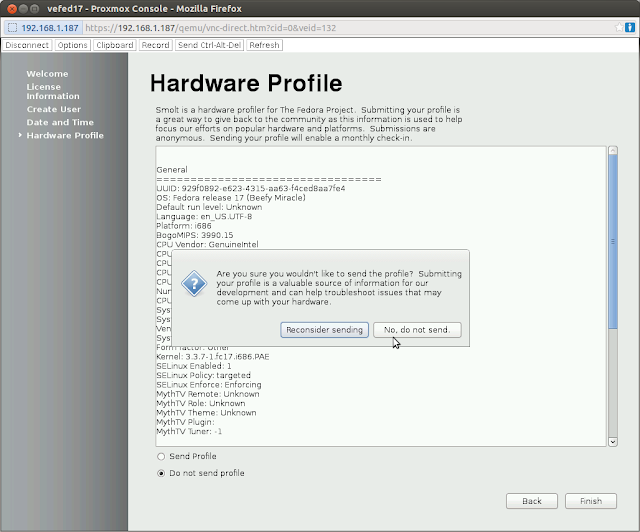This screenshot has height=532, width=640.
Task: Click the UUID line in profile text
Action: 251,188
